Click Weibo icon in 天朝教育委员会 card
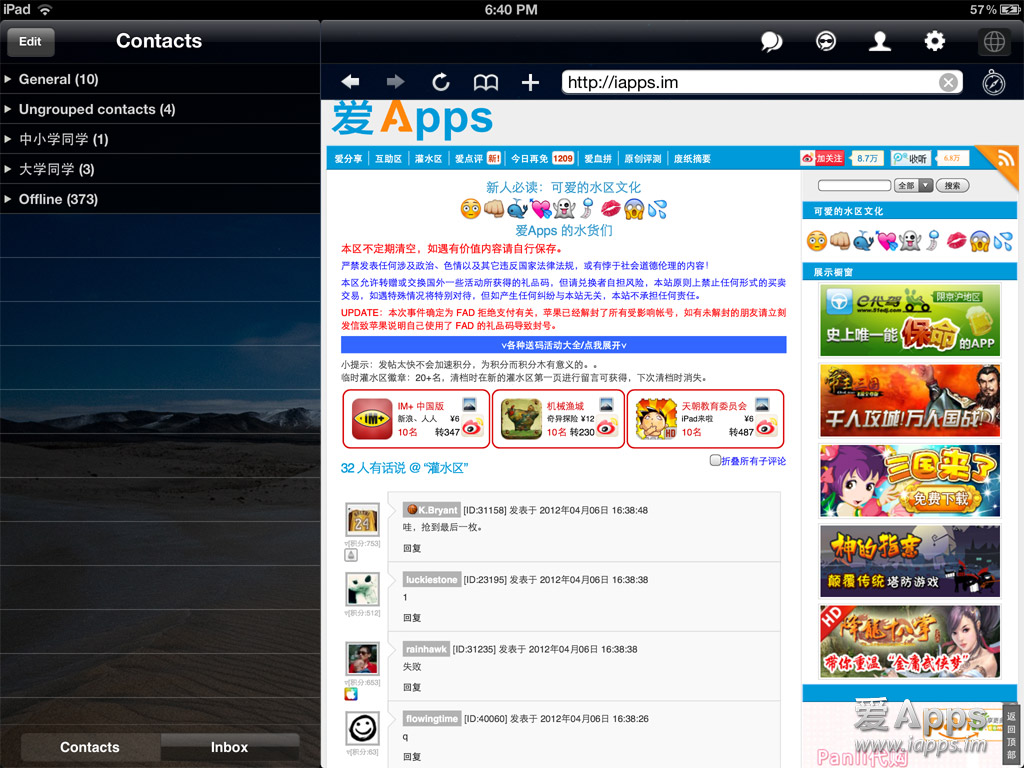Screen dimensions: 1024x768 click(x=767, y=426)
